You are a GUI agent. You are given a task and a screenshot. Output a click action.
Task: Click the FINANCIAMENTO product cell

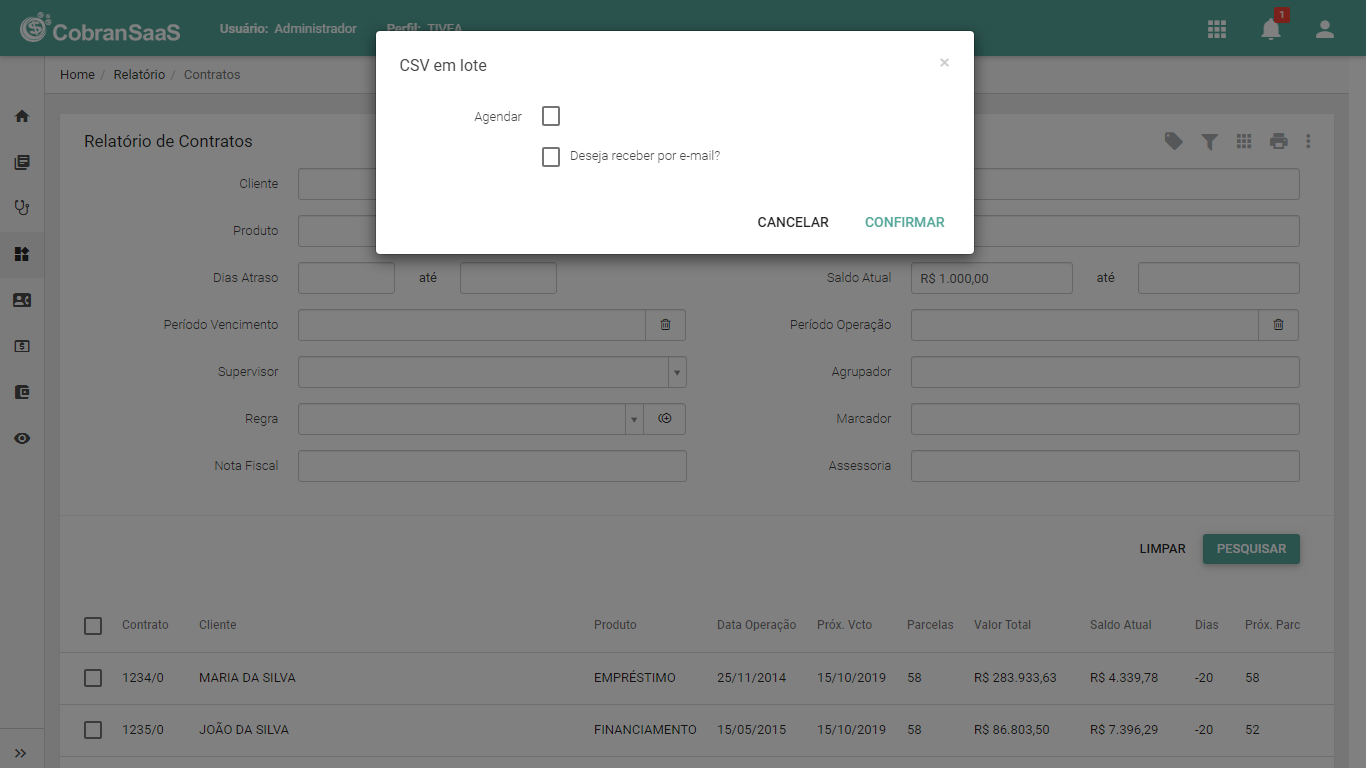click(645, 730)
